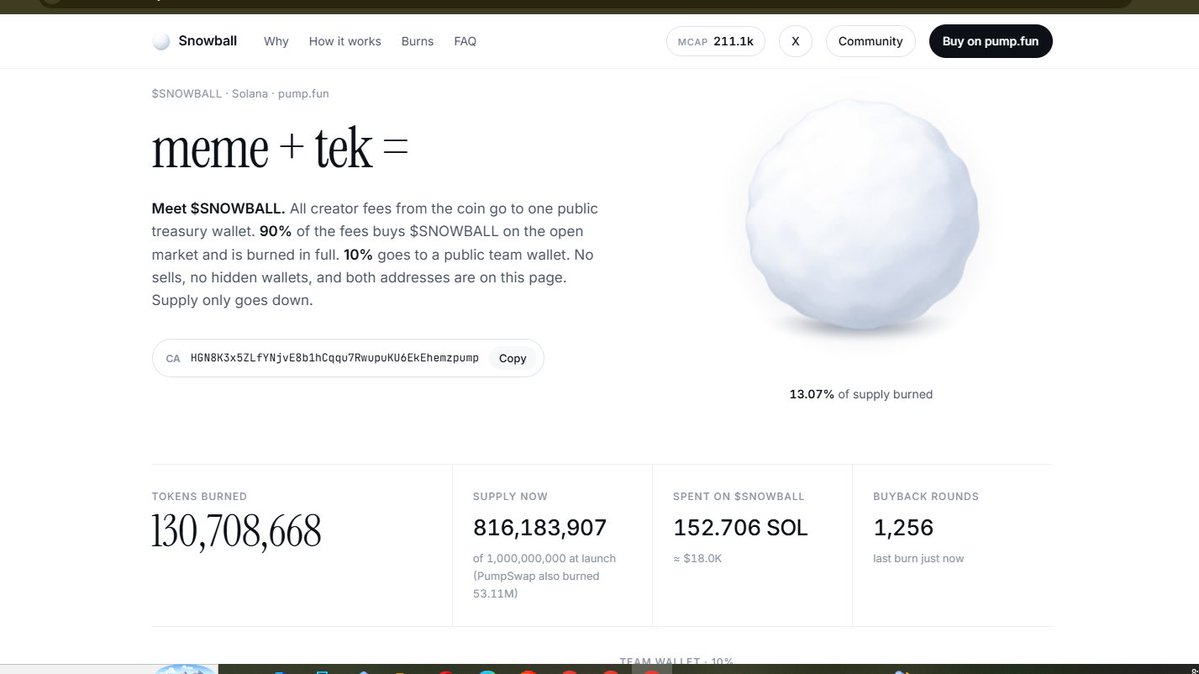Click the buyback rounds value 1,256
This screenshot has height=674, width=1199.
pos(903,528)
